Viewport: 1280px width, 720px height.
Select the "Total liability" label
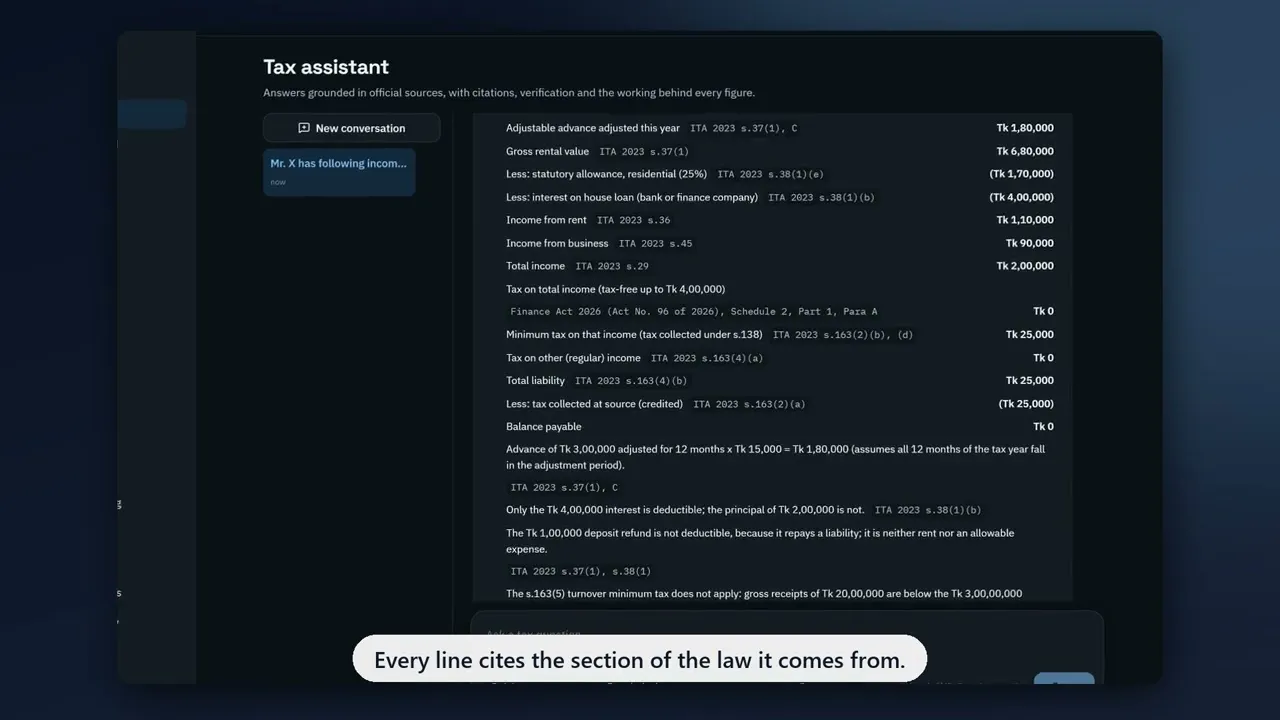pos(536,381)
